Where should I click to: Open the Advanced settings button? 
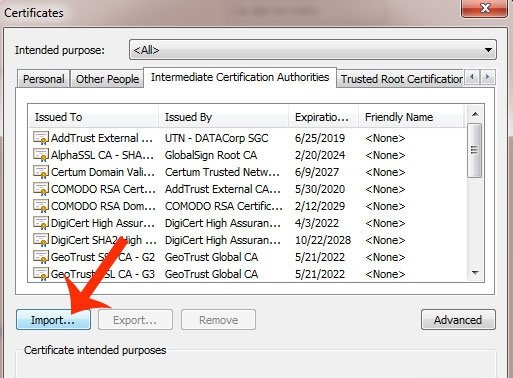(x=458, y=320)
